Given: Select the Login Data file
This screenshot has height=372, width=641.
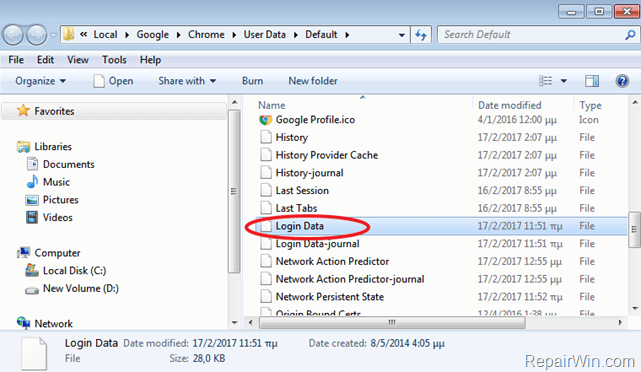Looking at the screenshot, I should point(300,226).
